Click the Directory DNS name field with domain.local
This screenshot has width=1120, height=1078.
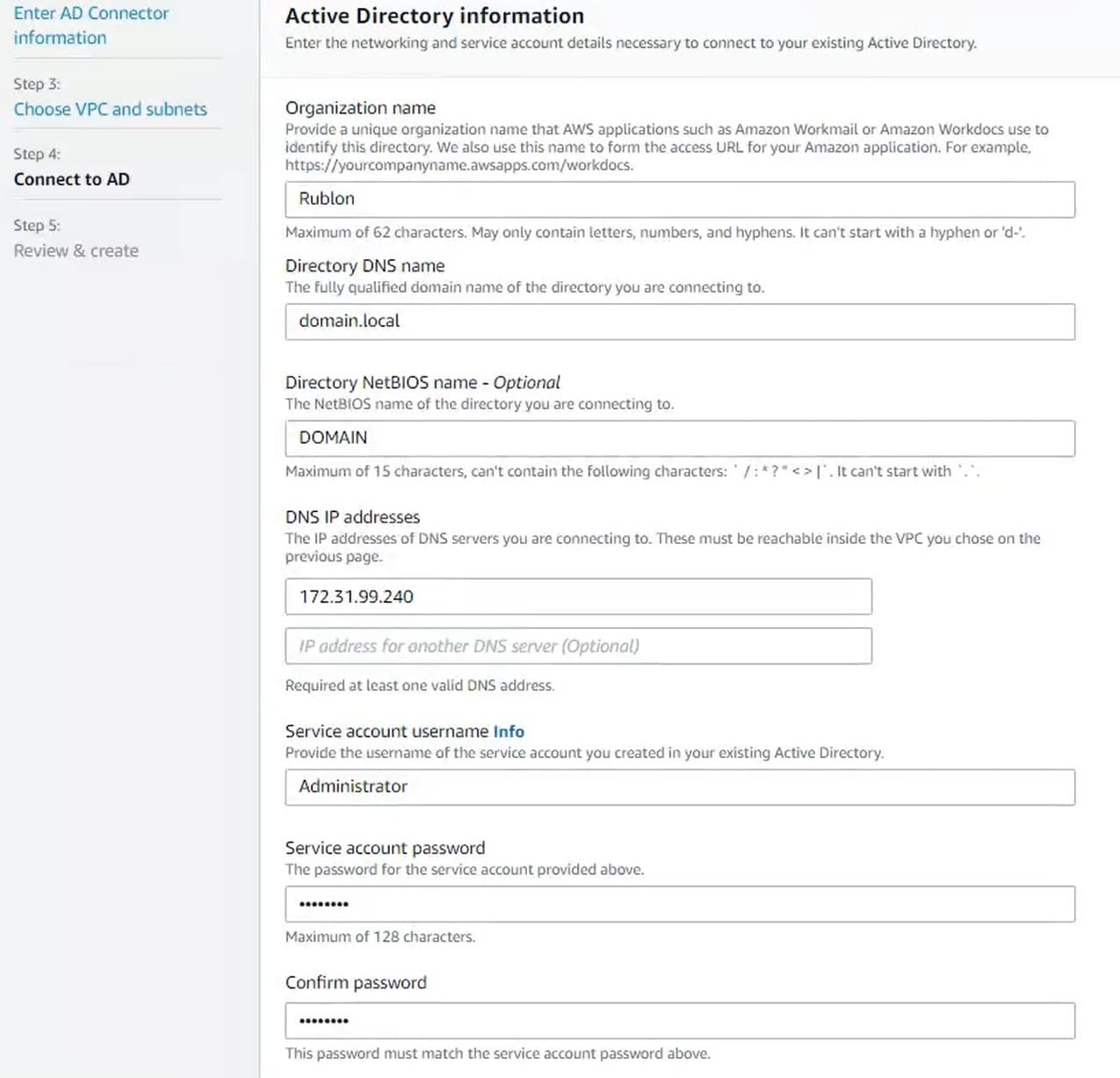click(679, 322)
